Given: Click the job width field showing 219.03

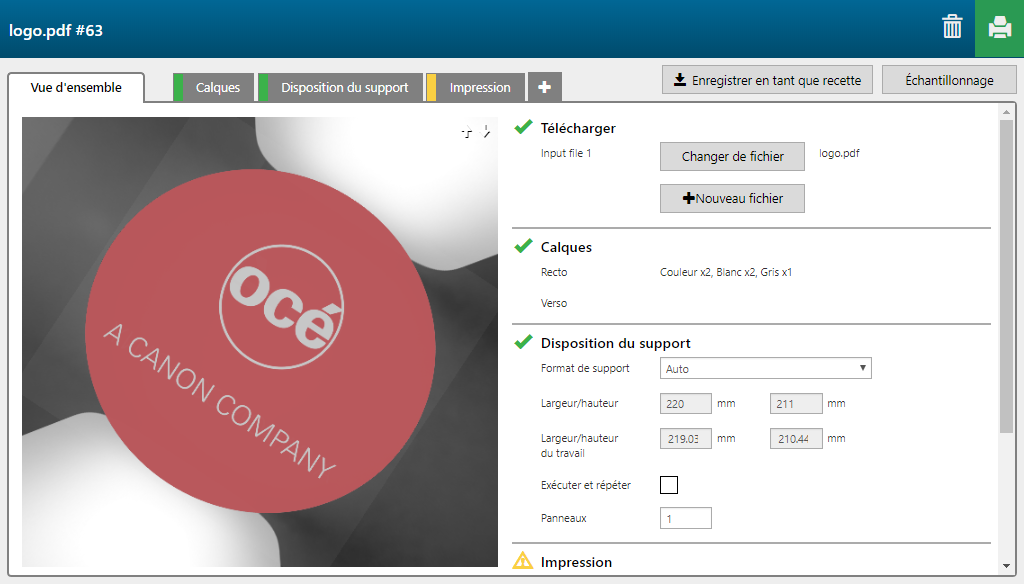Looking at the screenshot, I should pyautogui.click(x=686, y=438).
